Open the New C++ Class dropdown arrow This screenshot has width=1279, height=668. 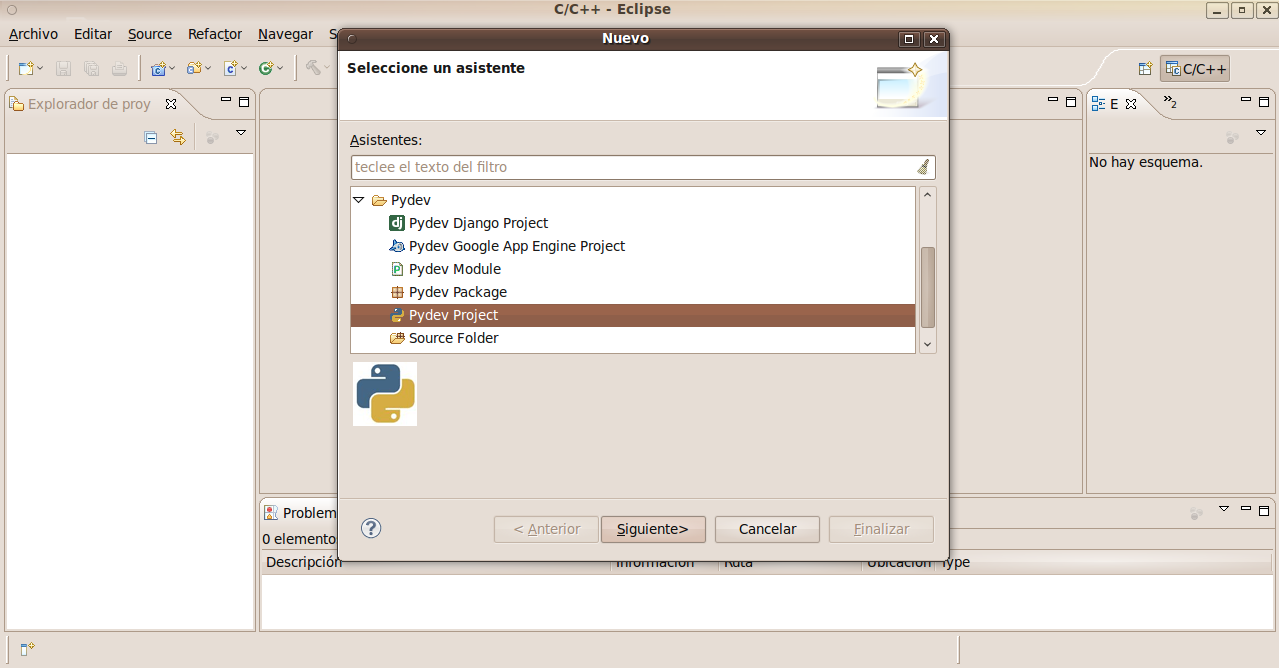280,69
